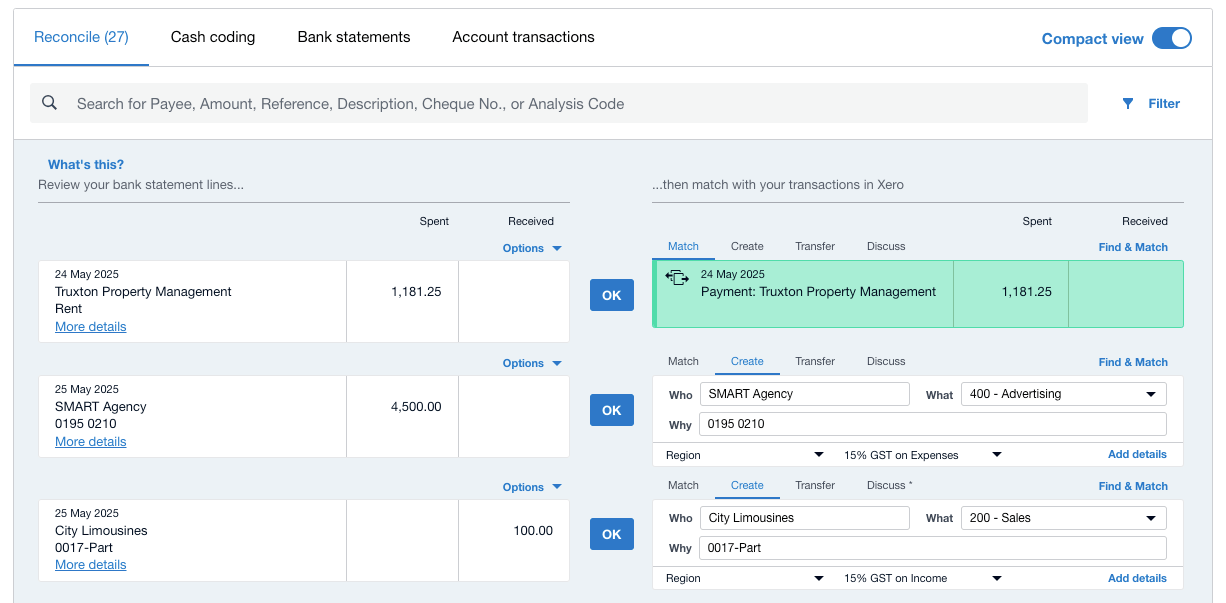Screen dimensions: 1226x603
Task: Open More details for Truxton Property Management
Action: (91, 327)
